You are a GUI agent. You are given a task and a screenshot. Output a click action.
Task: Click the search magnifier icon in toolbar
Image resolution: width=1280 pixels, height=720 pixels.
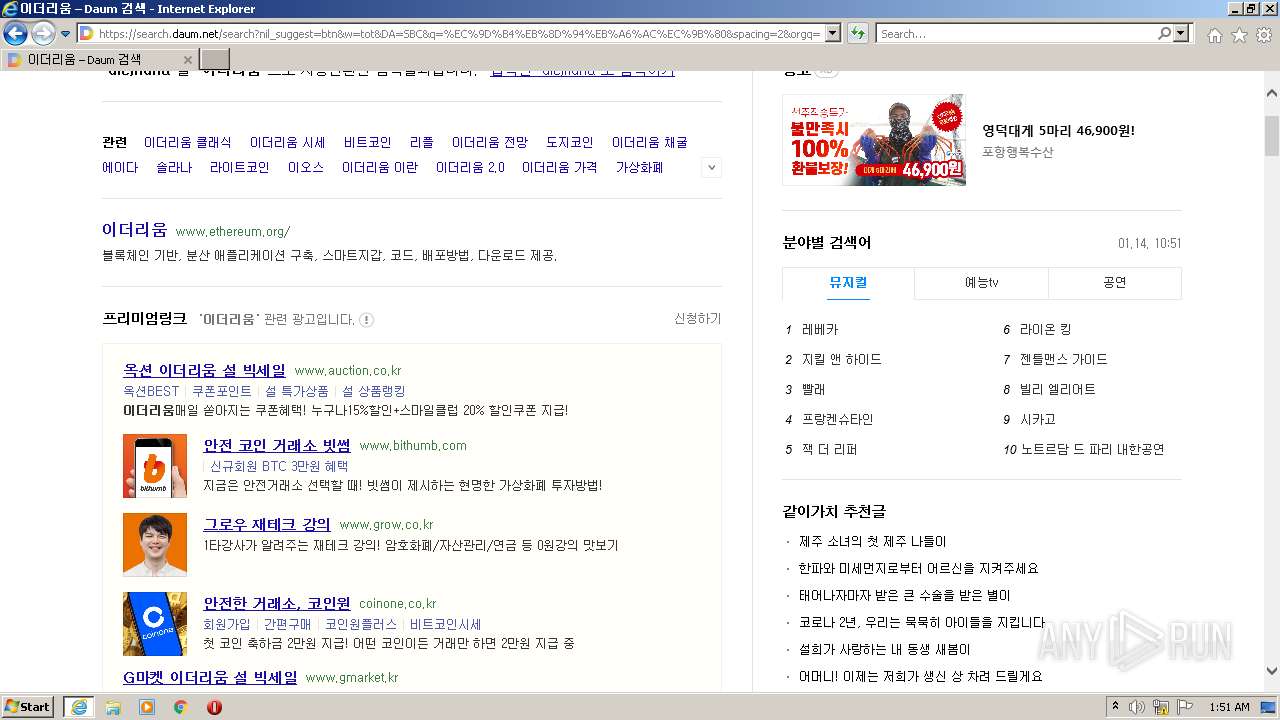[x=1164, y=34]
